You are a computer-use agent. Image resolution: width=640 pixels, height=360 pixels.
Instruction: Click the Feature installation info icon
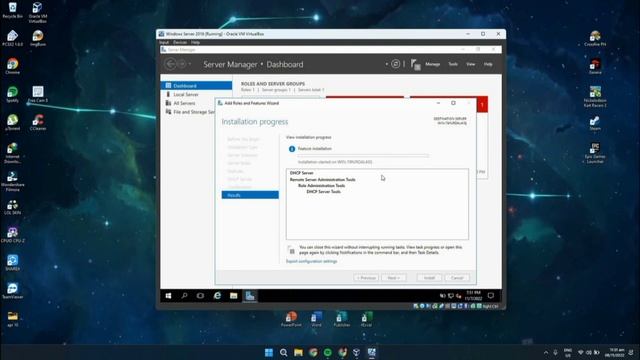tap(292, 149)
